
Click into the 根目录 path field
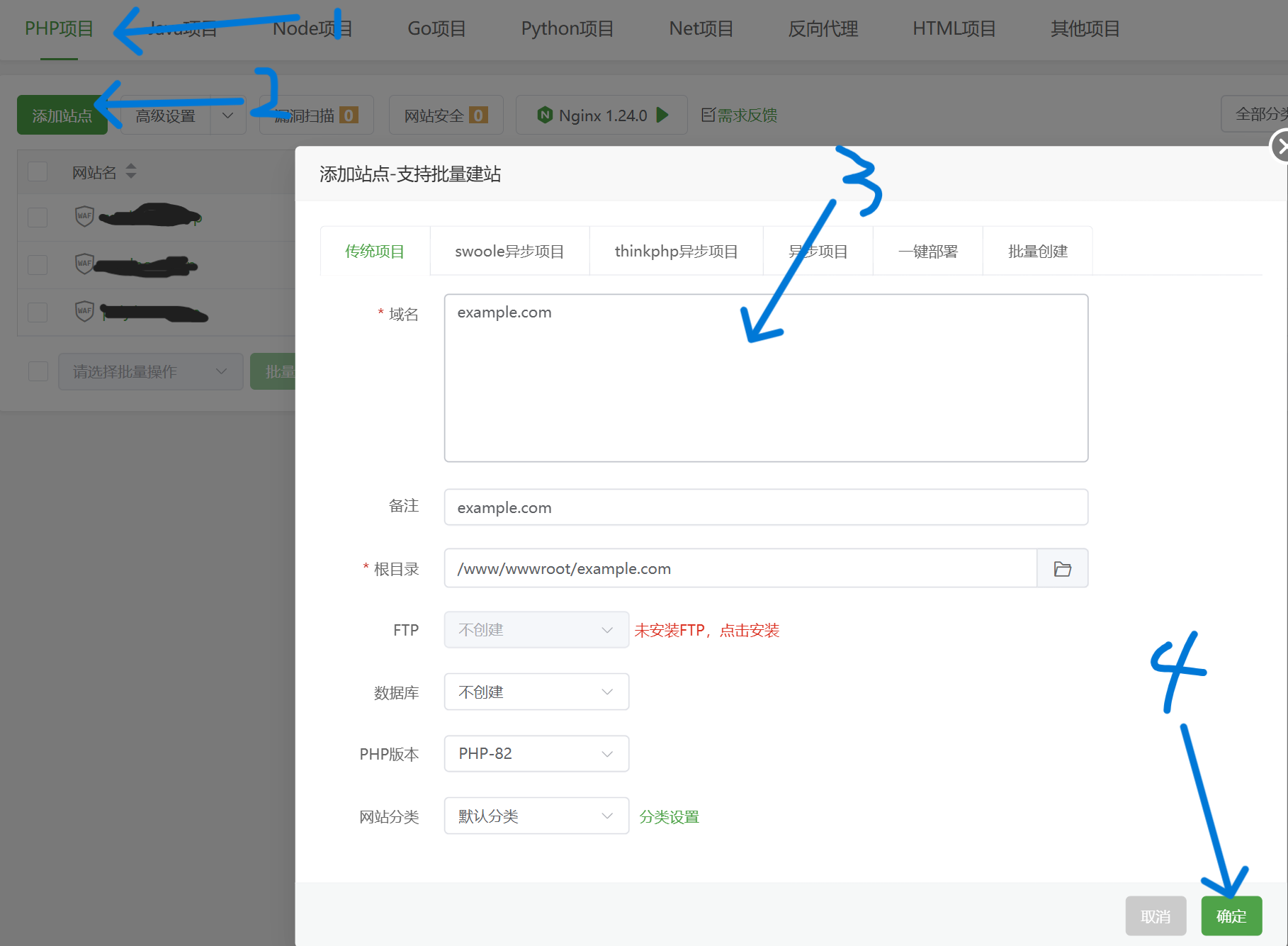pos(740,568)
